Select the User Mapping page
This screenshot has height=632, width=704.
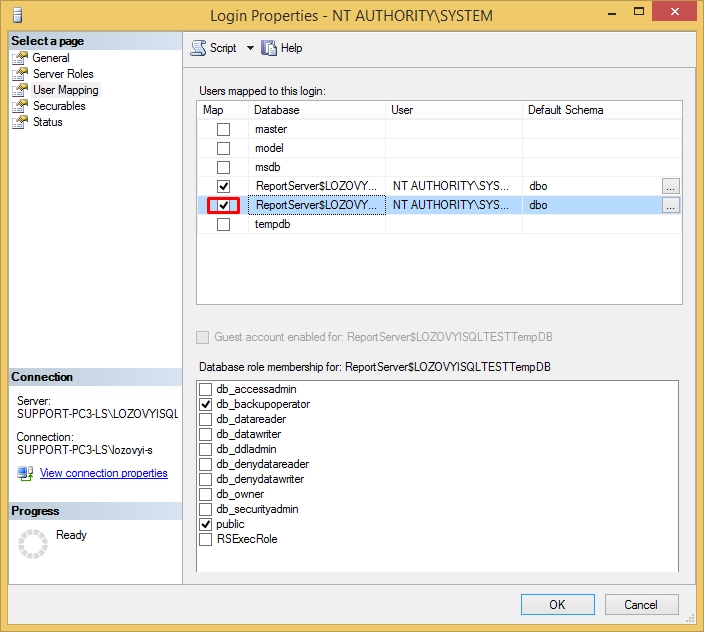[66, 90]
